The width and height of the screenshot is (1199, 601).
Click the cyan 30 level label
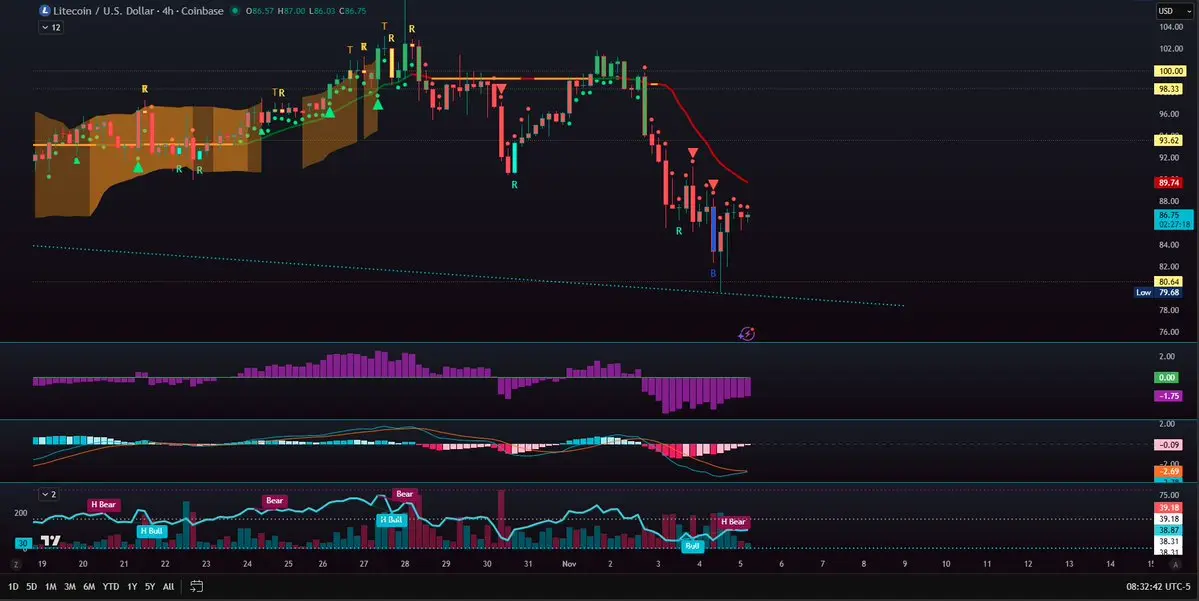point(23,544)
